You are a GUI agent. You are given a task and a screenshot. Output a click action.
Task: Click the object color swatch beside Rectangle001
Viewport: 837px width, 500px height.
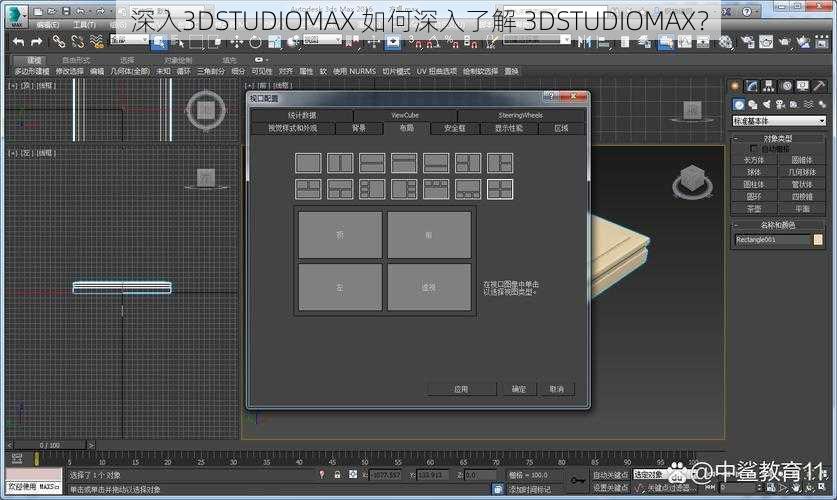(818, 240)
